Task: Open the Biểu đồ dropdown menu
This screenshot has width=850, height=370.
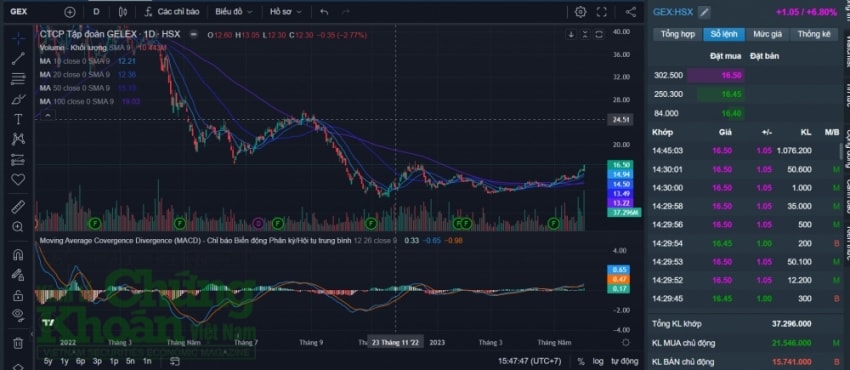Action: (x=234, y=11)
